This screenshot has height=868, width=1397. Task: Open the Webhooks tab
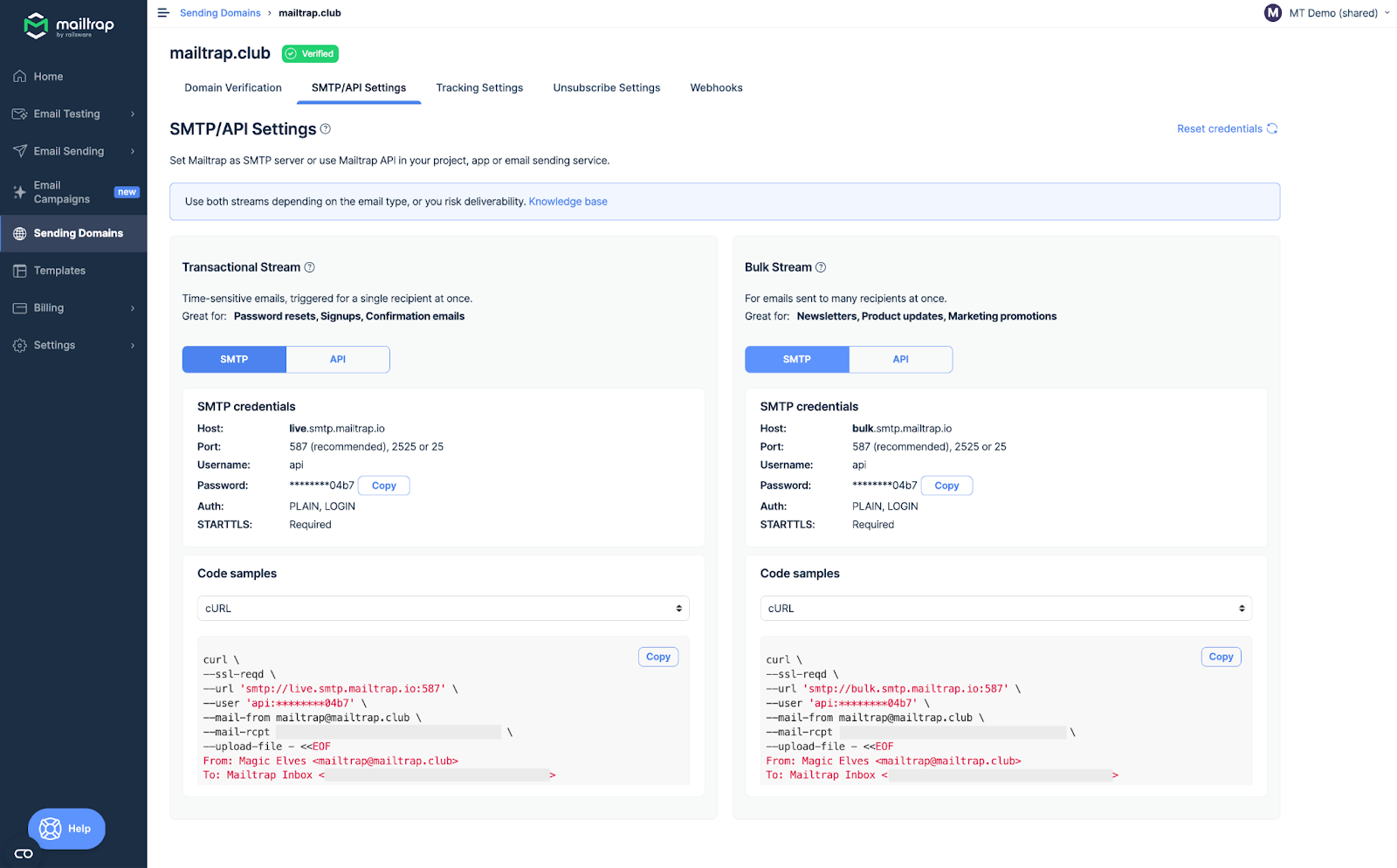717,88
